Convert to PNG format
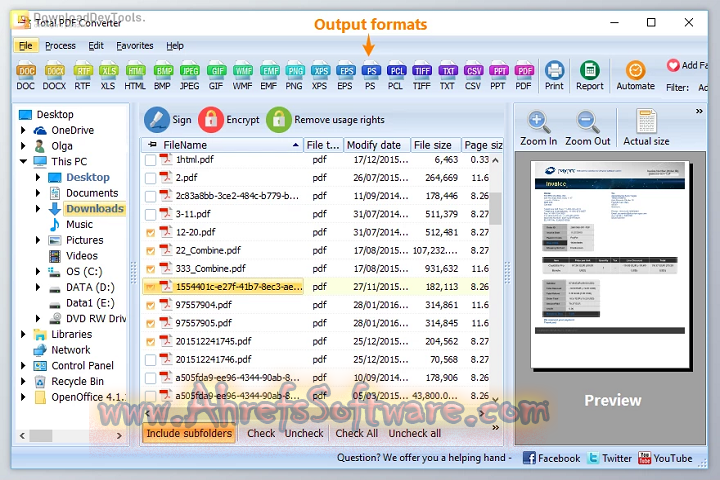The width and height of the screenshot is (720, 480). pos(294,75)
